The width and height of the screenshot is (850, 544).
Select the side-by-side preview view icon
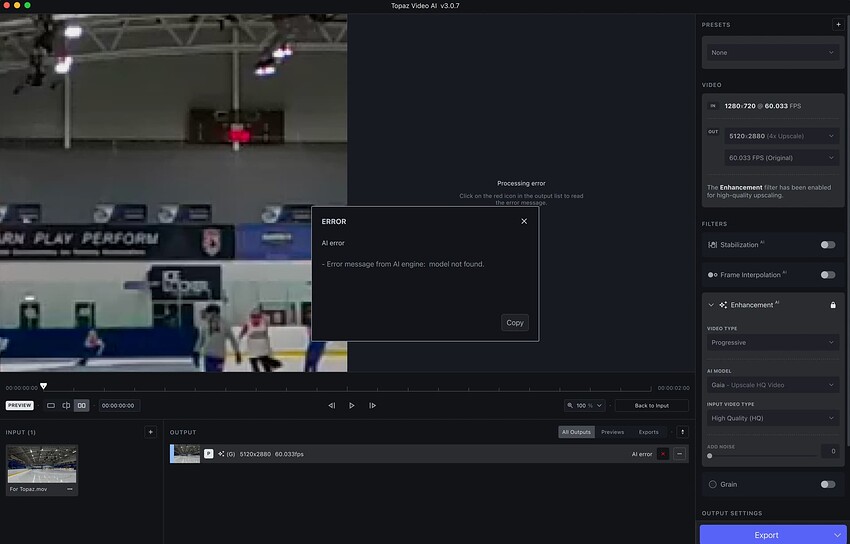(81, 405)
